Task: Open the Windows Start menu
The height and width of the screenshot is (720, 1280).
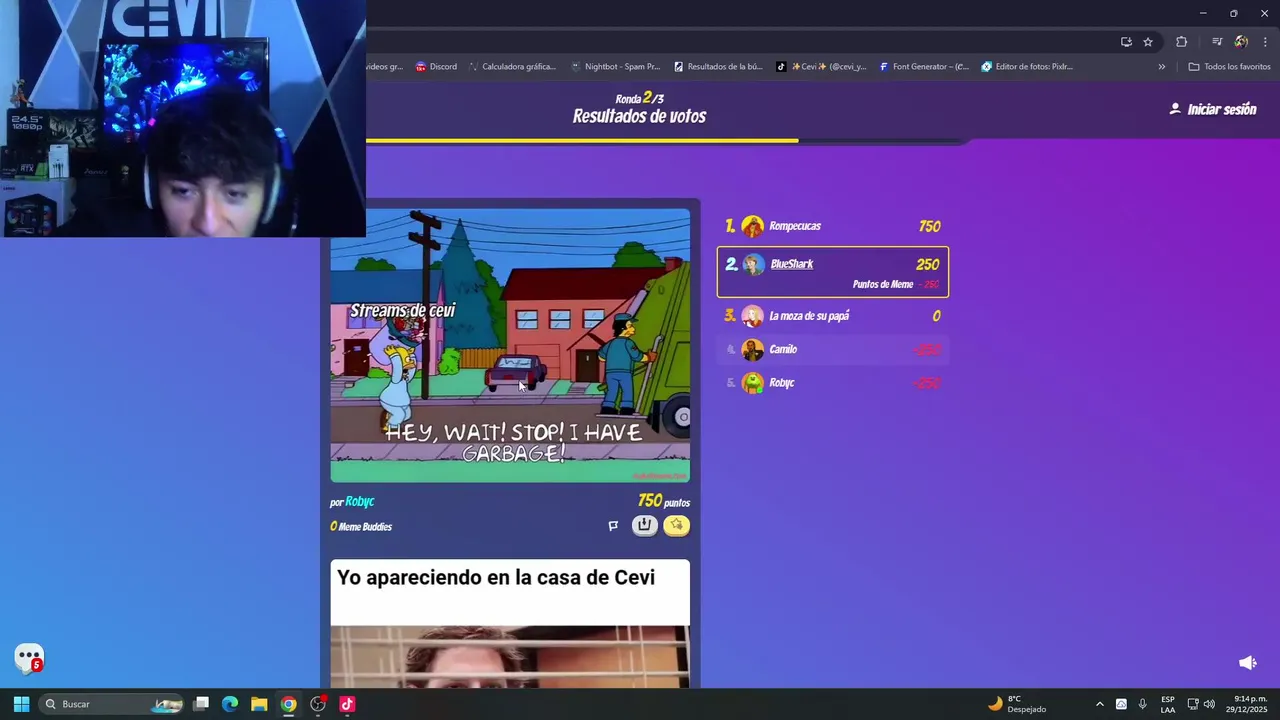Action: [x=21, y=704]
